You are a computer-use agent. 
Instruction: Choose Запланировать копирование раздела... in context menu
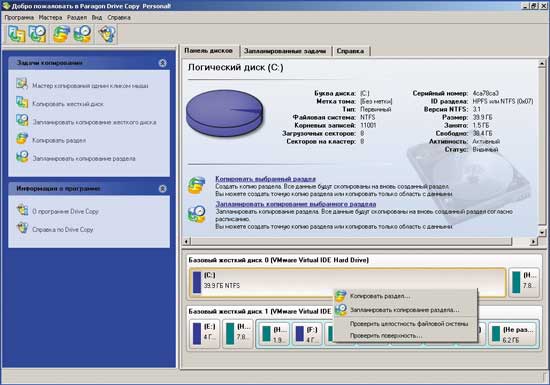(405, 310)
